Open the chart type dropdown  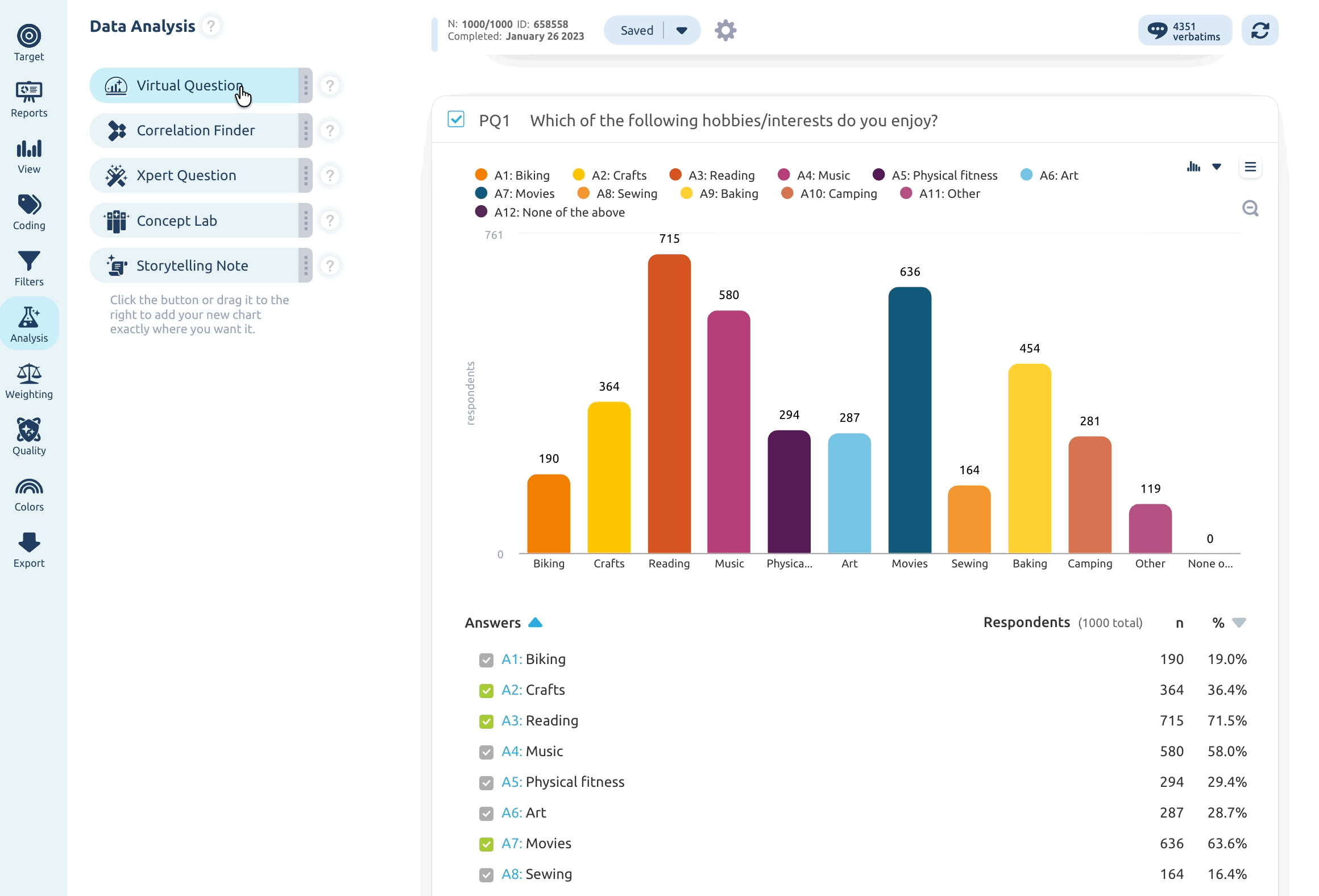point(1217,167)
